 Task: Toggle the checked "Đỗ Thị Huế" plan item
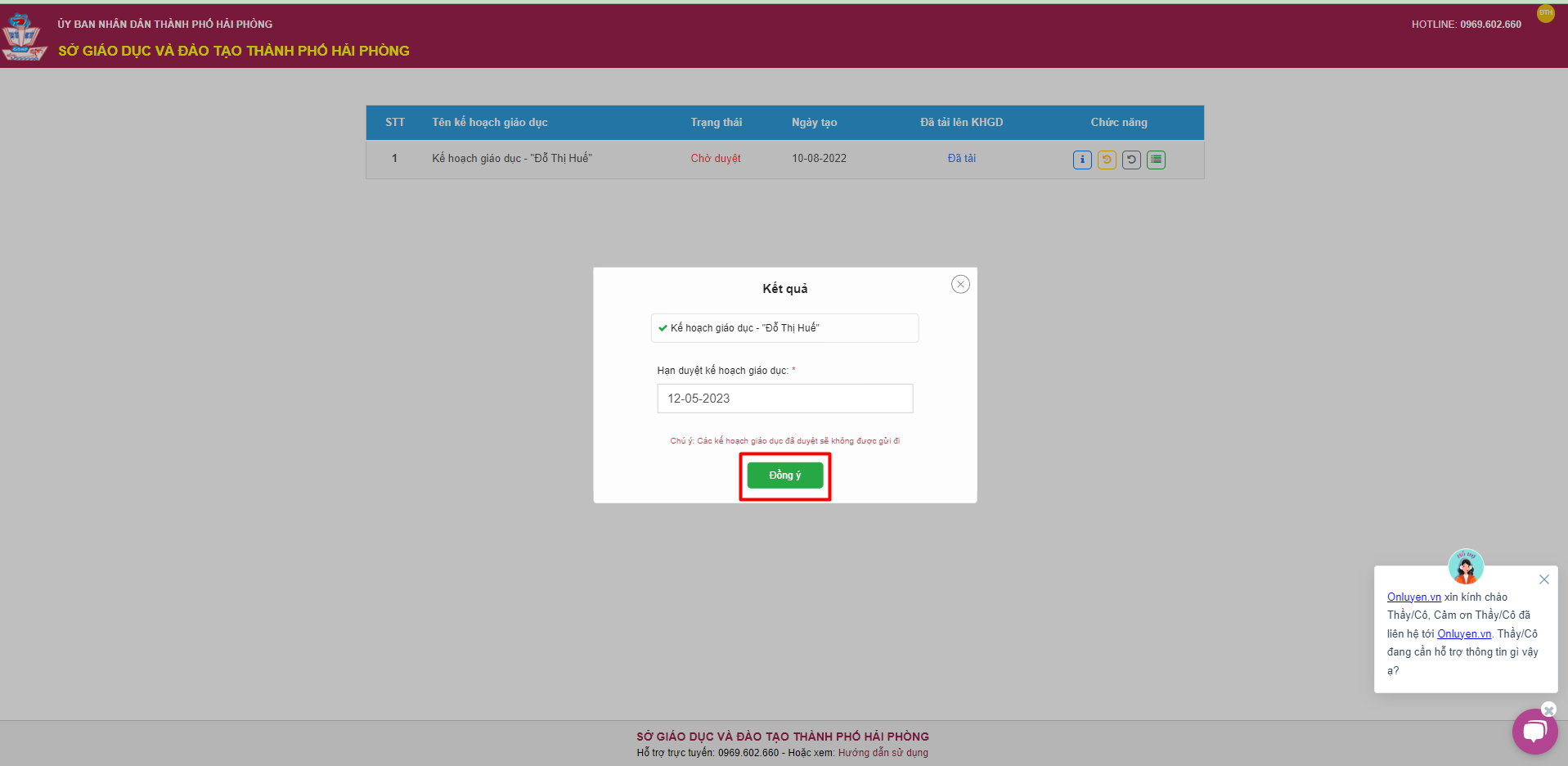663,328
